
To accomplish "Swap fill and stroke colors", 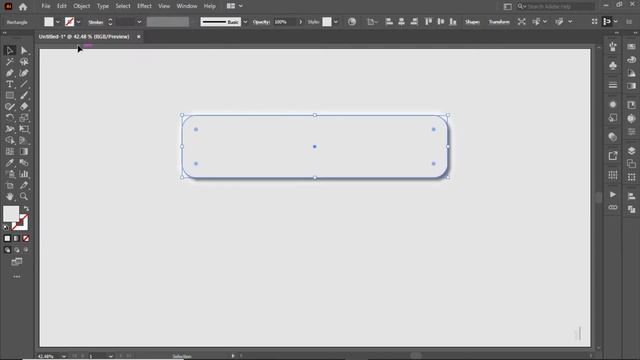I will click(x=27, y=209).
